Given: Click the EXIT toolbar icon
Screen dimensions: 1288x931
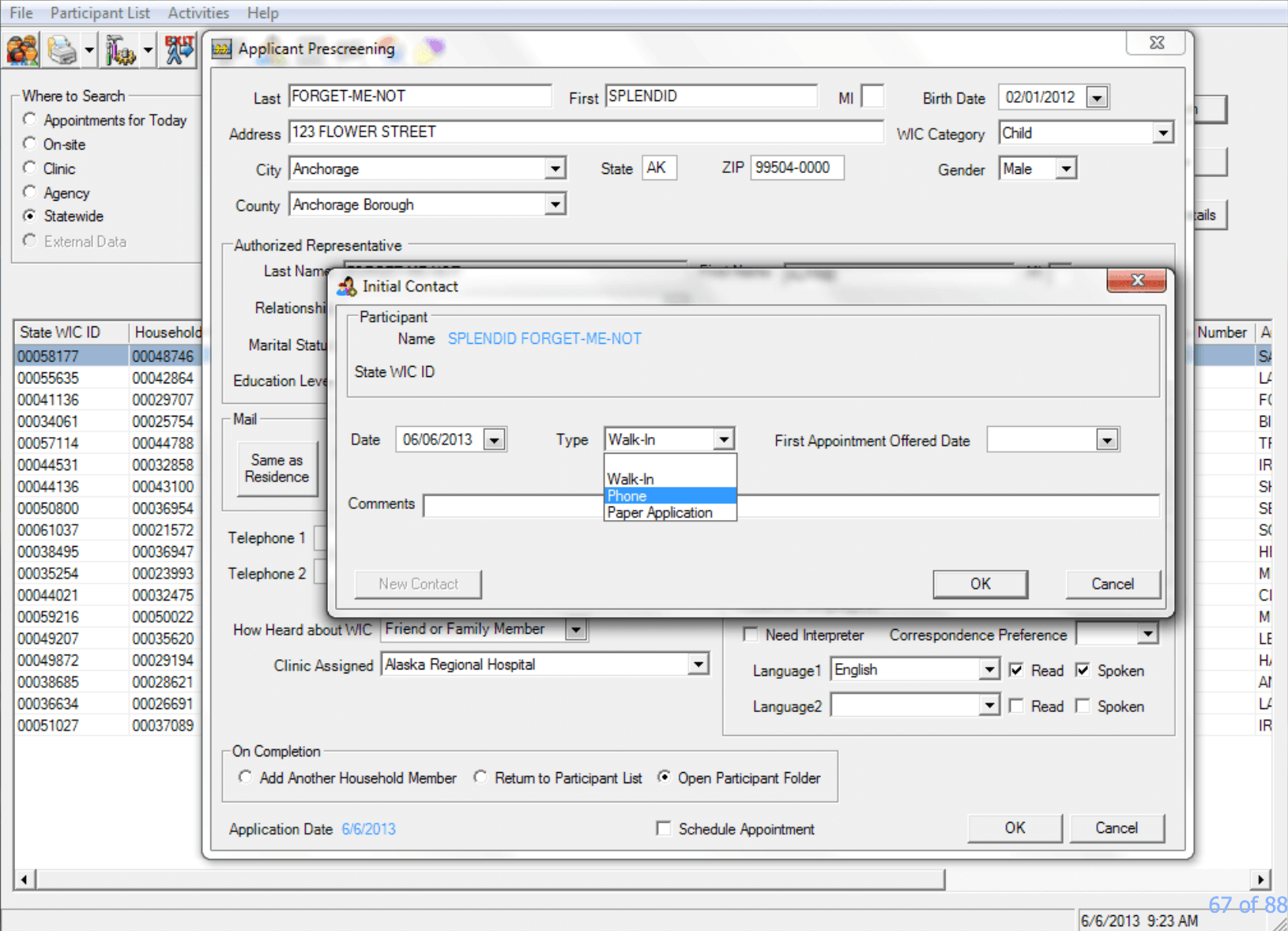Looking at the screenshot, I should tap(177, 49).
